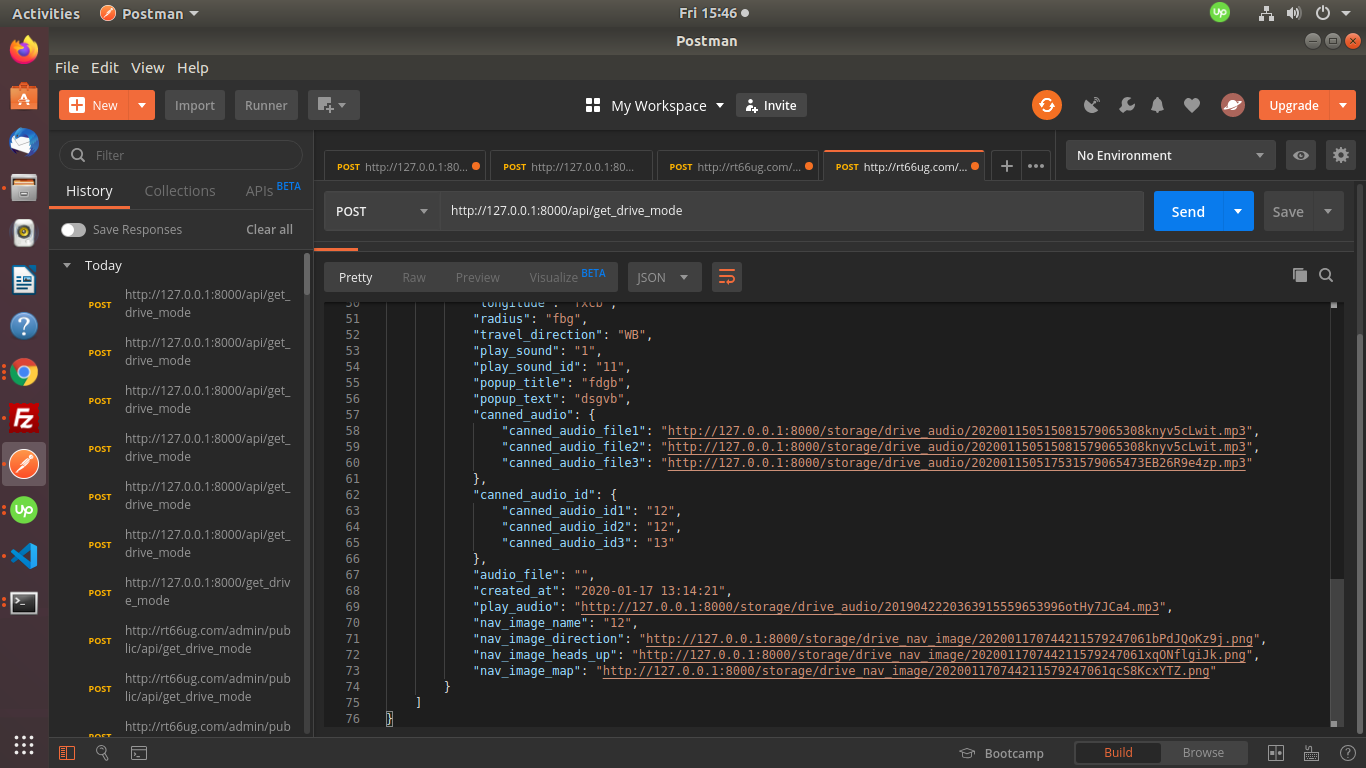1366x768 pixels.
Task: Open the View menu
Action: click(x=147, y=68)
